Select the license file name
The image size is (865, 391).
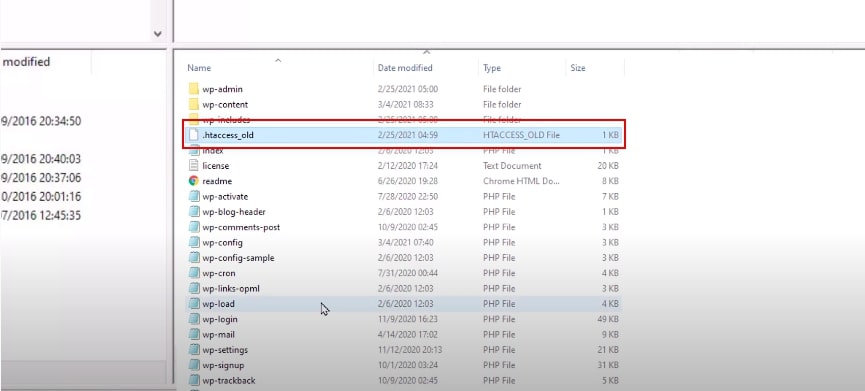click(216, 165)
